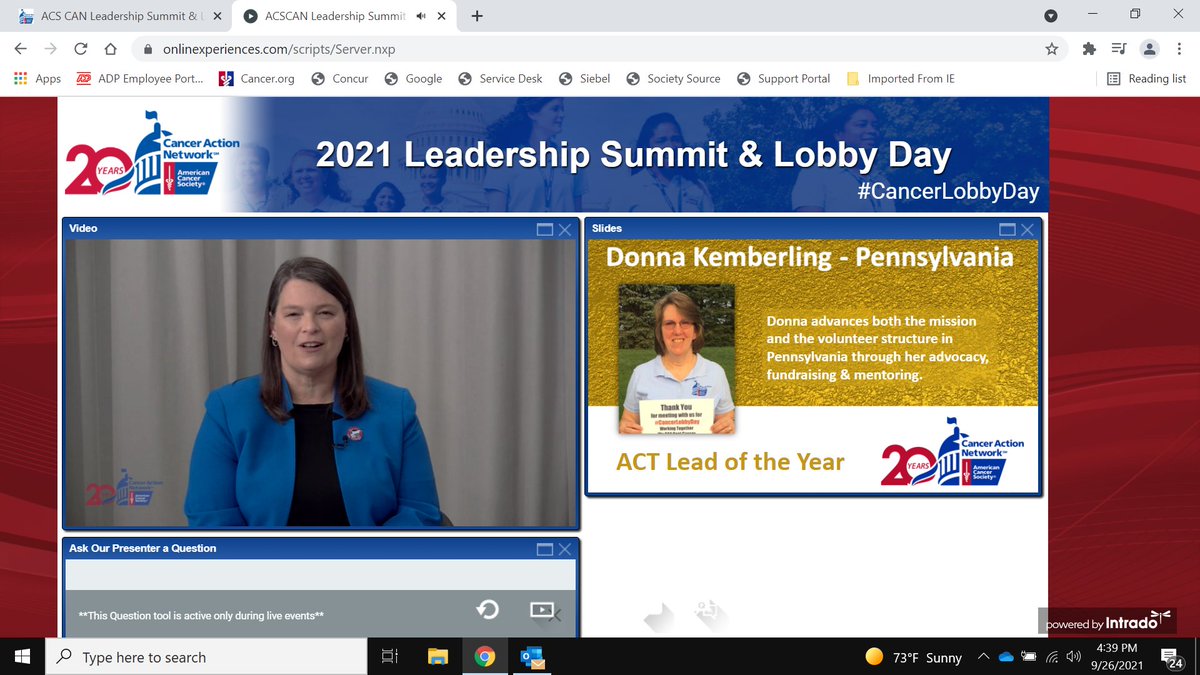The image size is (1200, 675).
Task: Go forward using the browser forward arrow
Action: [x=51, y=48]
